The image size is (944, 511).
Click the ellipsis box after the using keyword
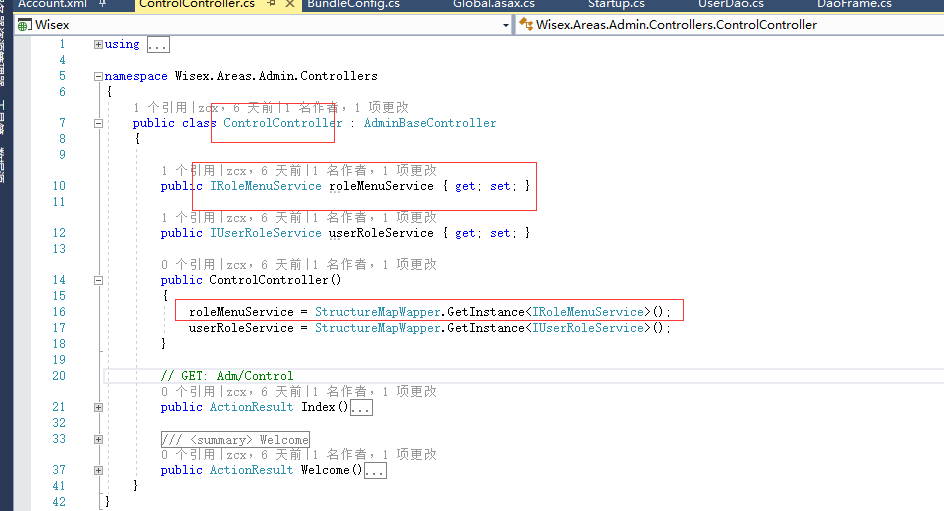158,45
